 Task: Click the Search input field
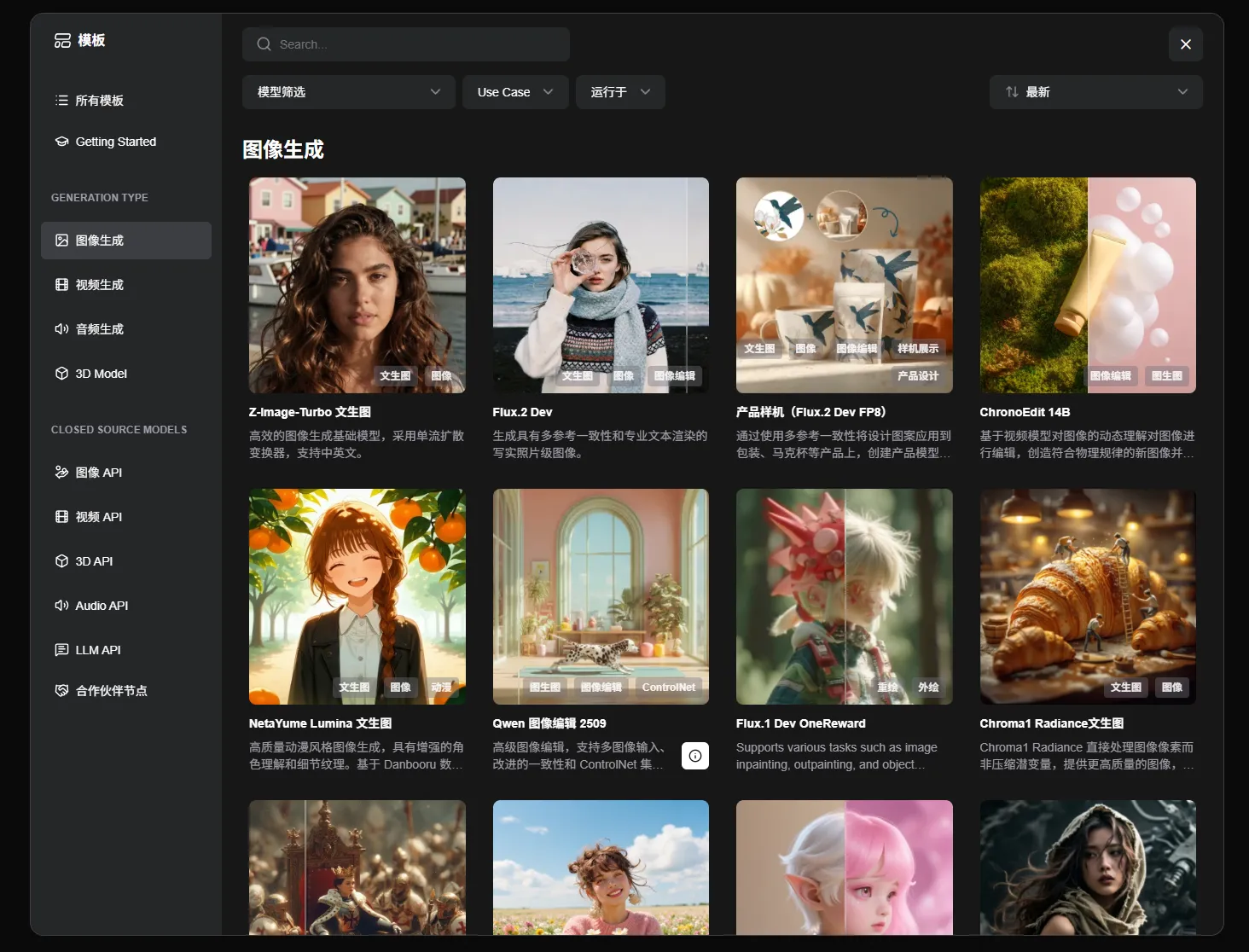pos(406,44)
